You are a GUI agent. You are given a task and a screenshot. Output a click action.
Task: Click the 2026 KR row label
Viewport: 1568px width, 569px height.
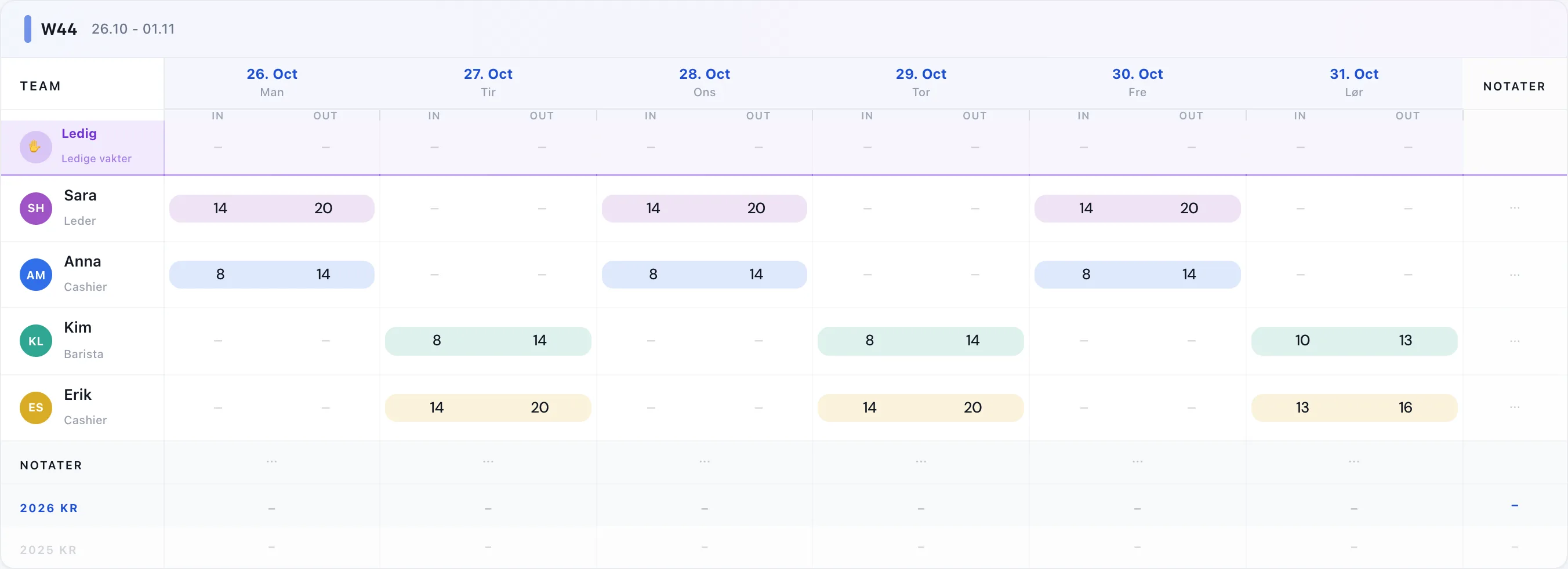click(x=49, y=508)
